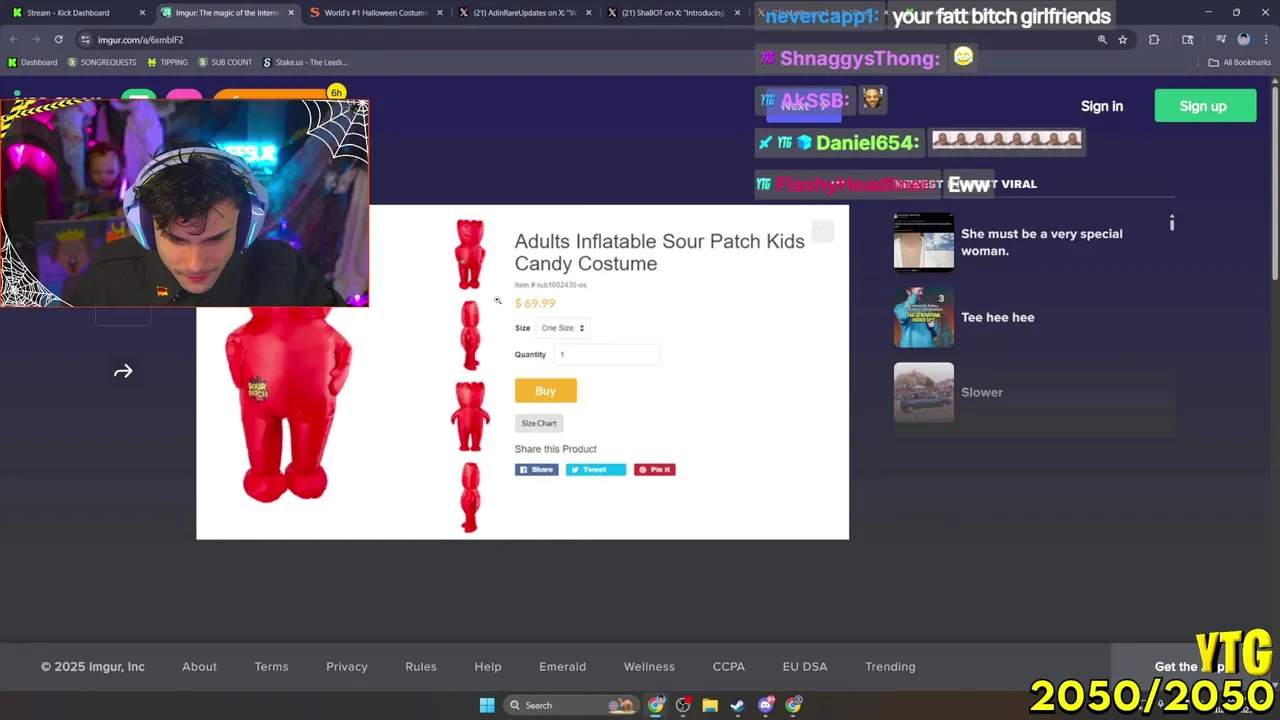Viewport: 1280px width, 720px height.
Task: Select the third costume thumbnail arms raised
Action: 470,416
